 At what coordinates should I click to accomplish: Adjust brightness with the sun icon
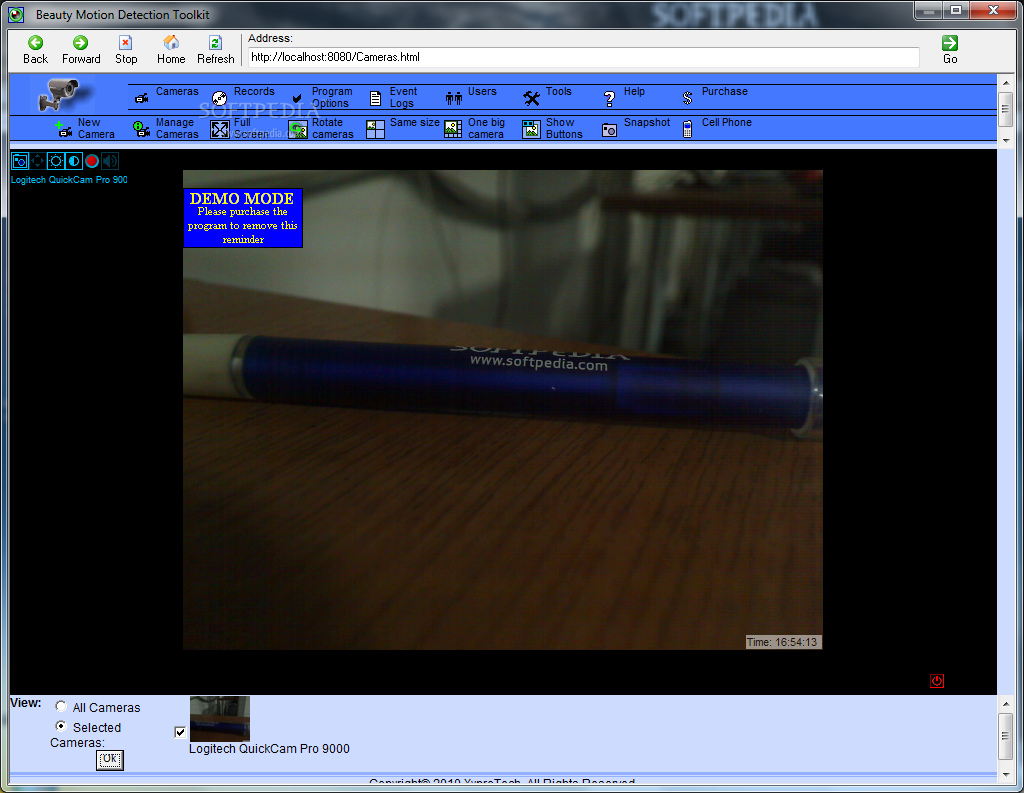(x=56, y=161)
